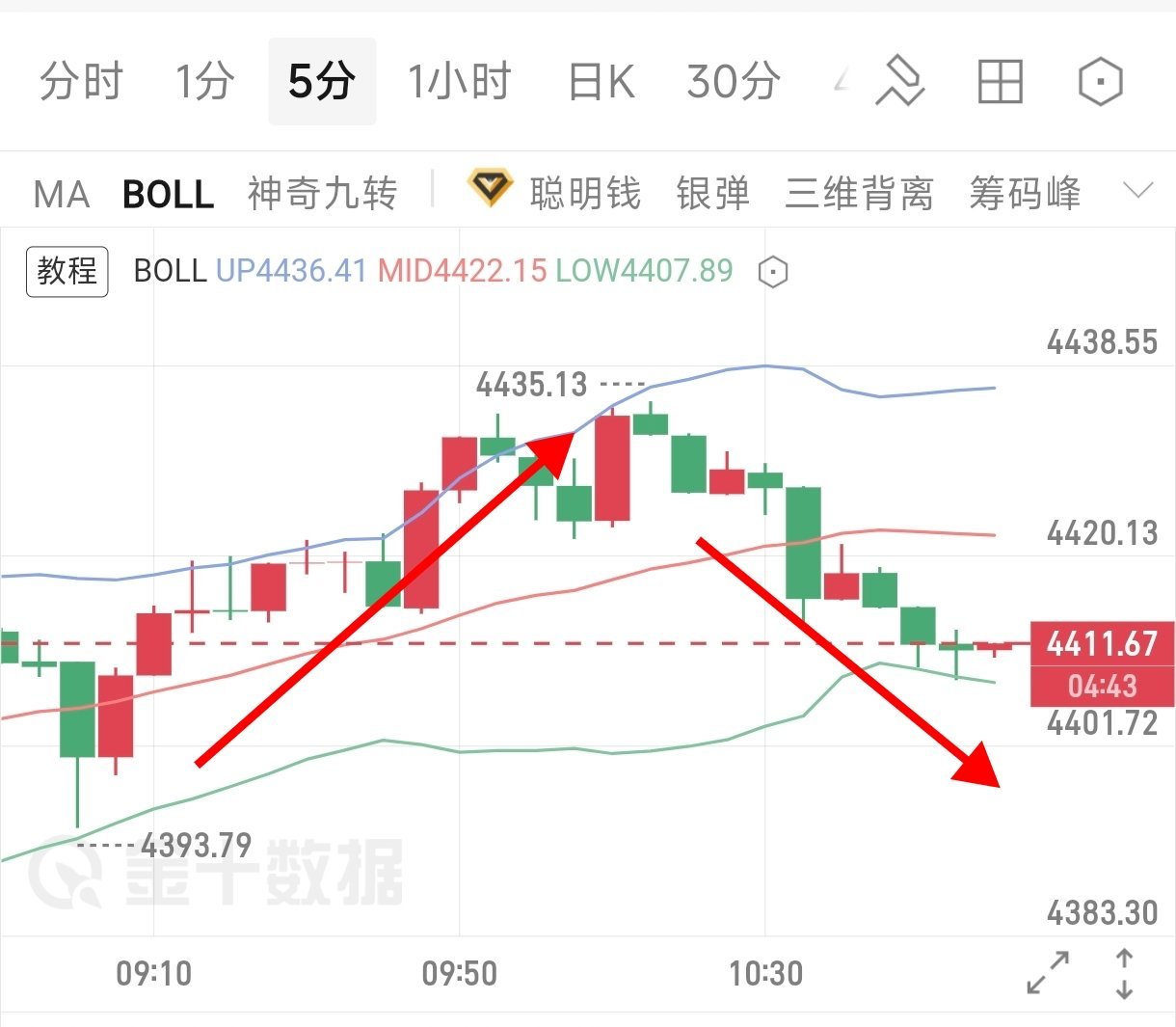Tap the current price label 4411.67
1176x1027 pixels.
click(1102, 643)
